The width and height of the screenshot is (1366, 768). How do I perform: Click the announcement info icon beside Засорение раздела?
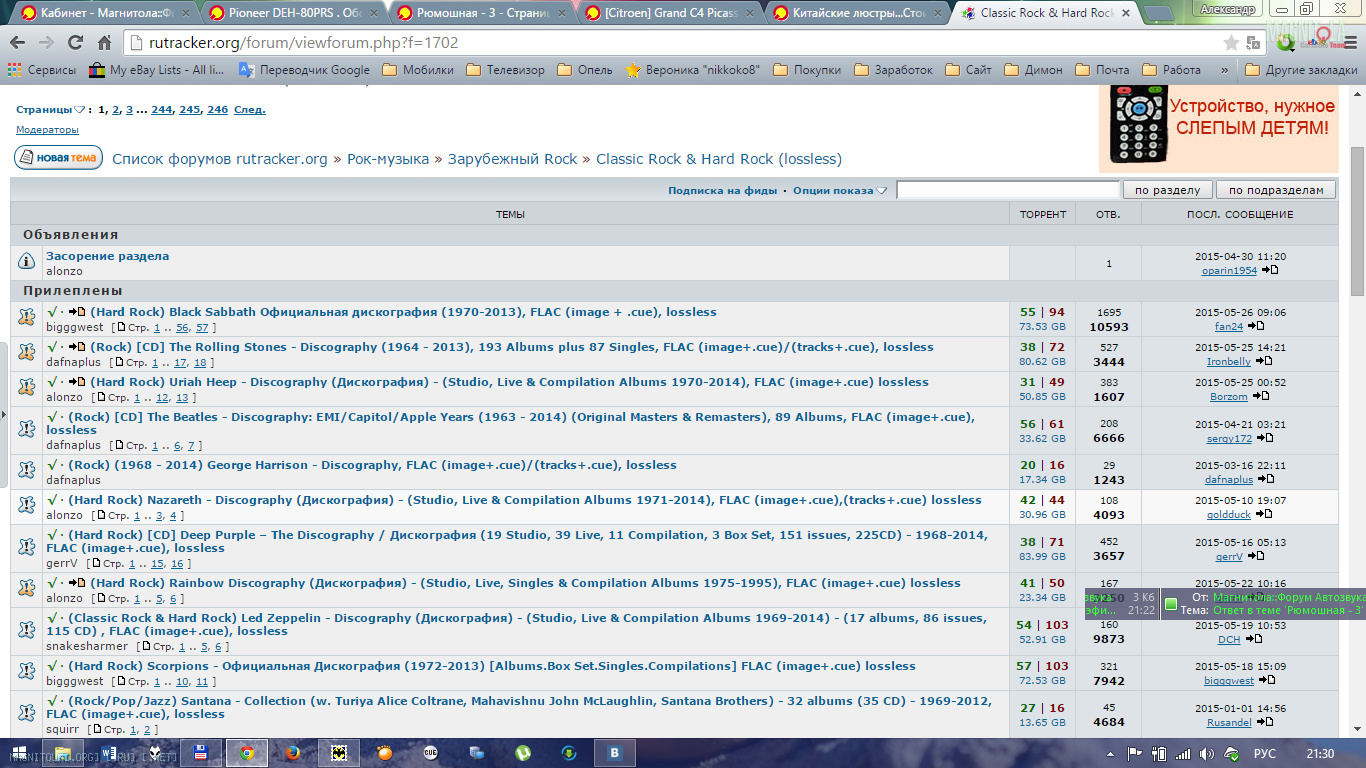click(x=27, y=263)
